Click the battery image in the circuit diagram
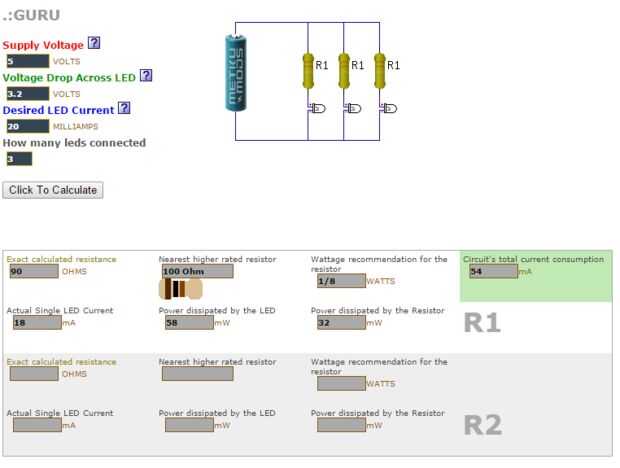This screenshot has width=620, height=468. point(236,73)
